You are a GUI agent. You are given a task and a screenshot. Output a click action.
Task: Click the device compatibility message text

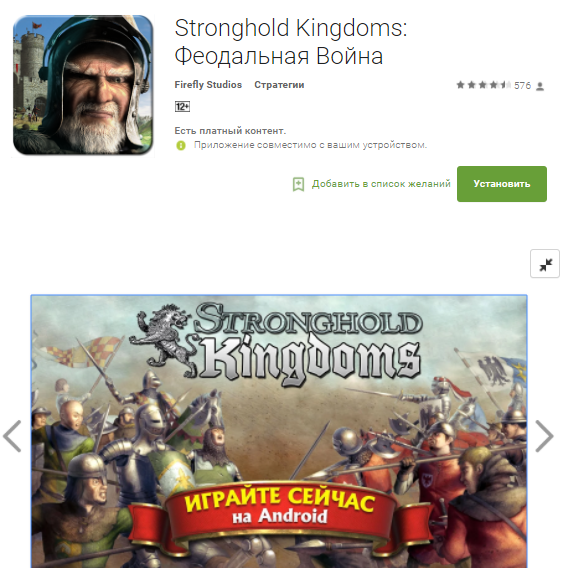(x=311, y=145)
